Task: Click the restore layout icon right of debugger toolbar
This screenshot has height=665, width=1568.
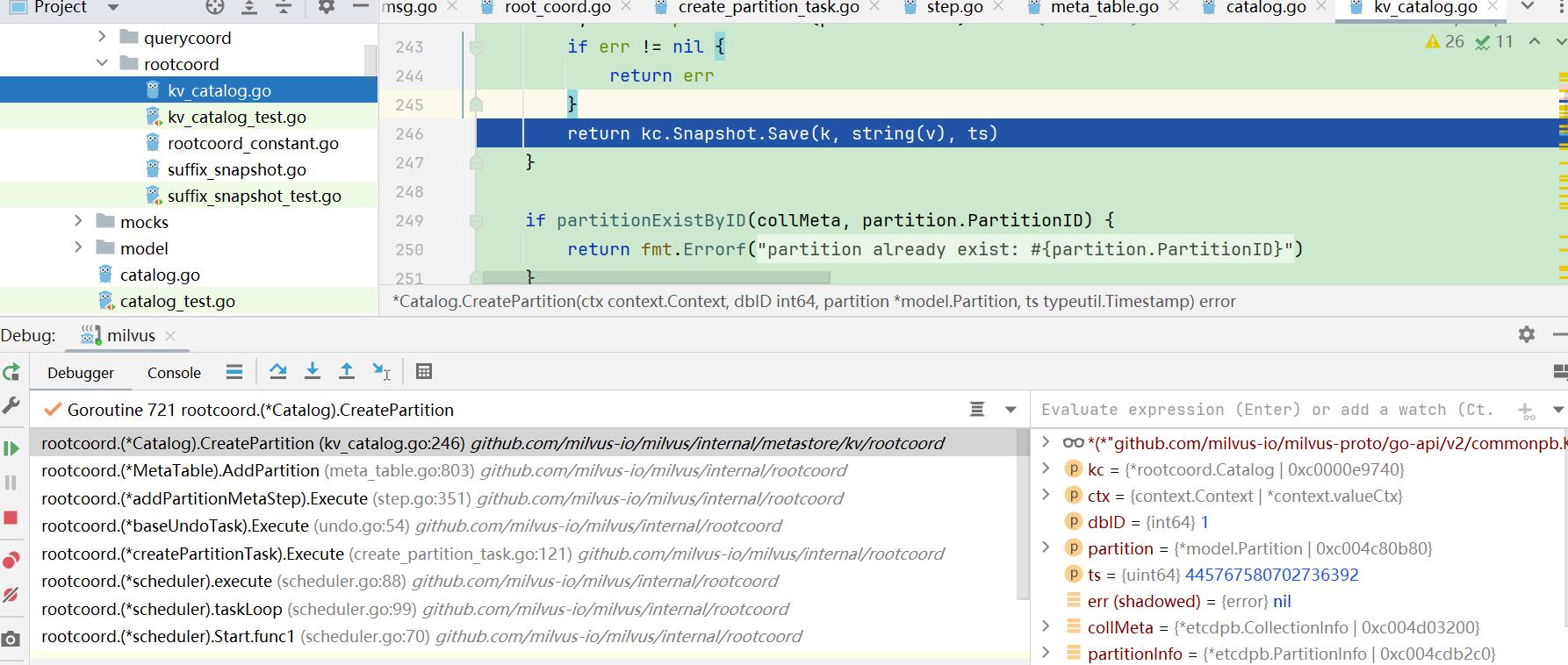Action: click(1560, 372)
